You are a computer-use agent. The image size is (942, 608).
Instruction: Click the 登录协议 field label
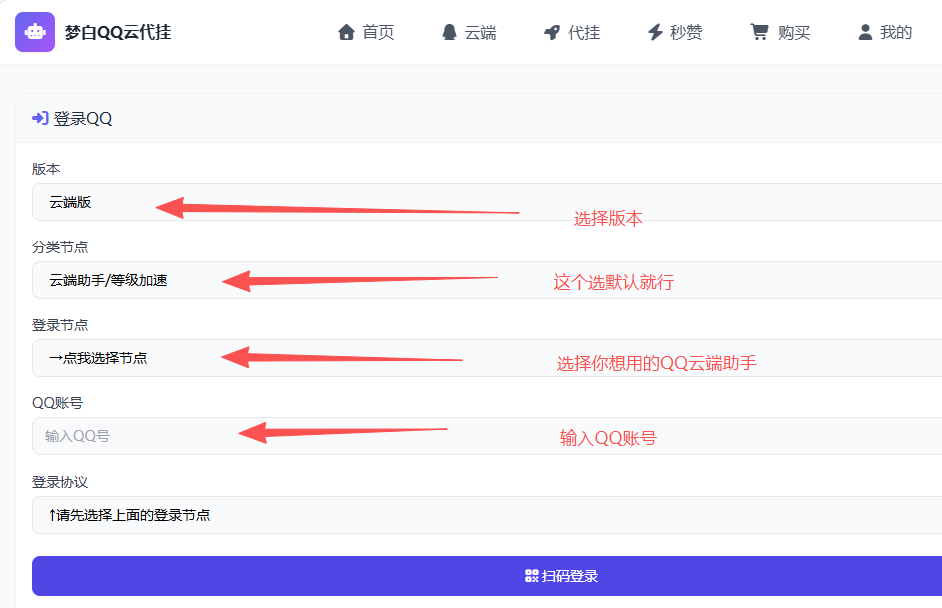pyautogui.click(x=60, y=482)
